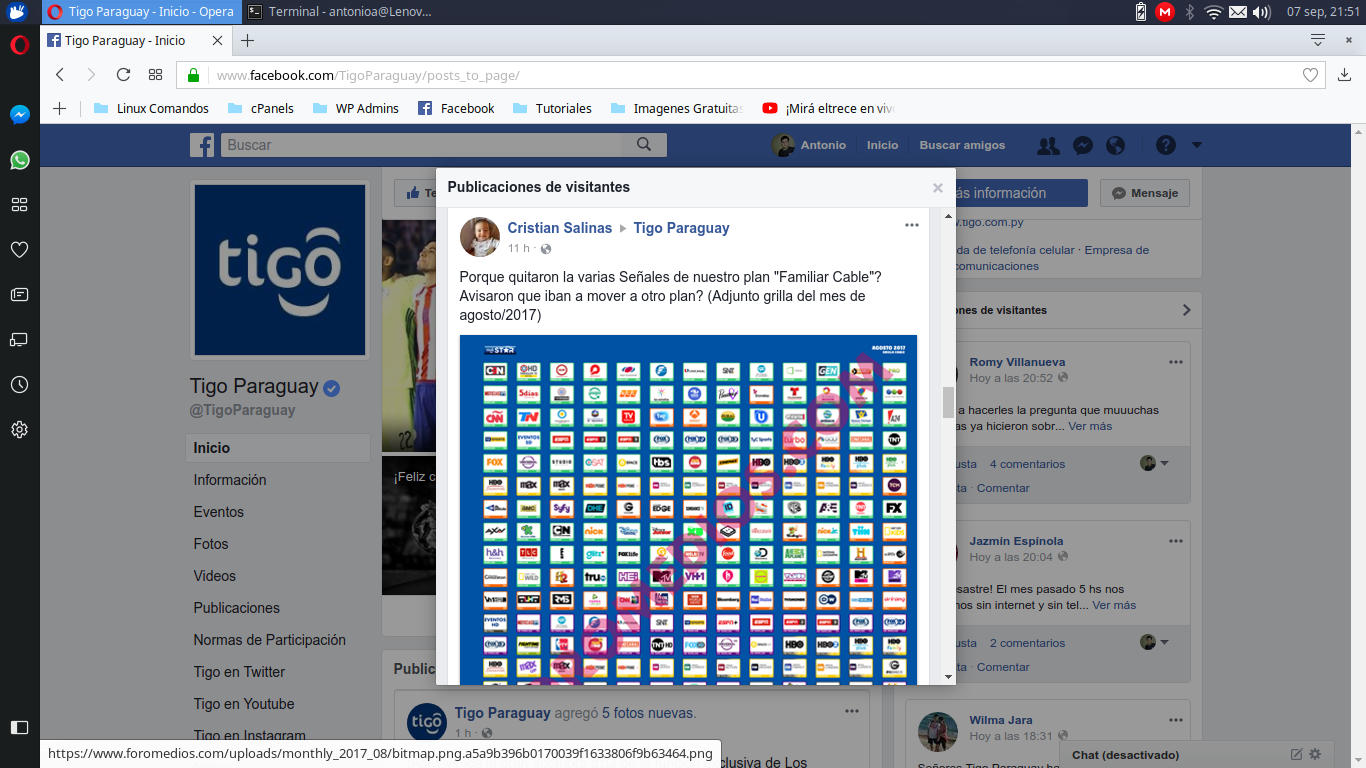This screenshot has height=768, width=1366.
Task: Toggle the Opera sidebar panel button
Action: [x=19, y=727]
